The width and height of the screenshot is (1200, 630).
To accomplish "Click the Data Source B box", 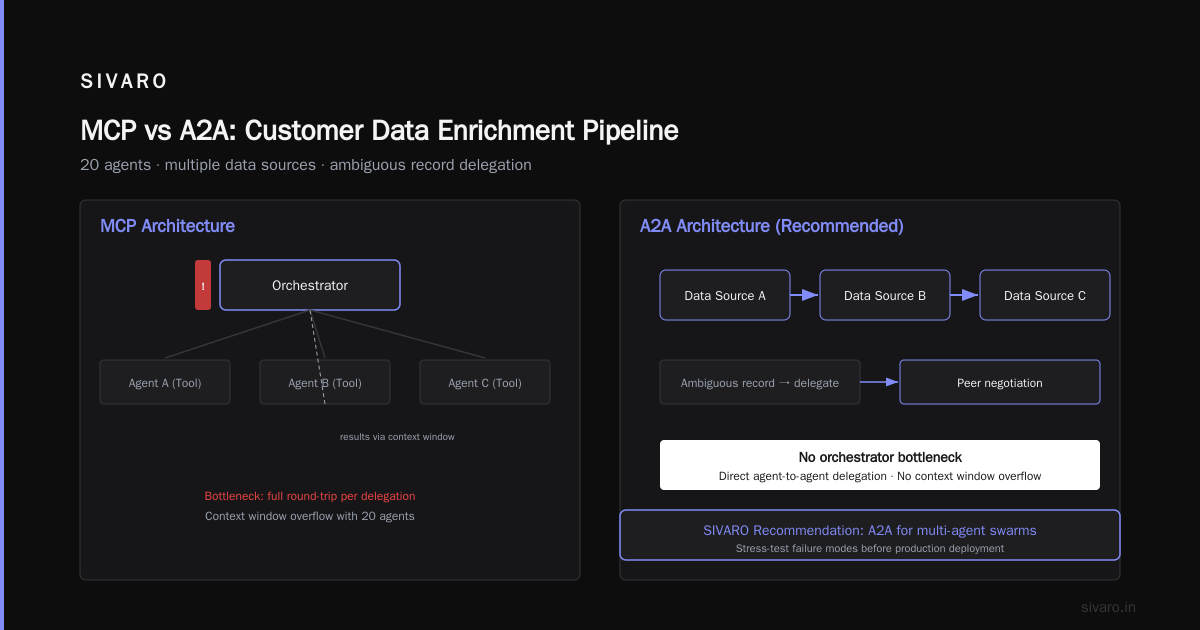I will pos(885,295).
